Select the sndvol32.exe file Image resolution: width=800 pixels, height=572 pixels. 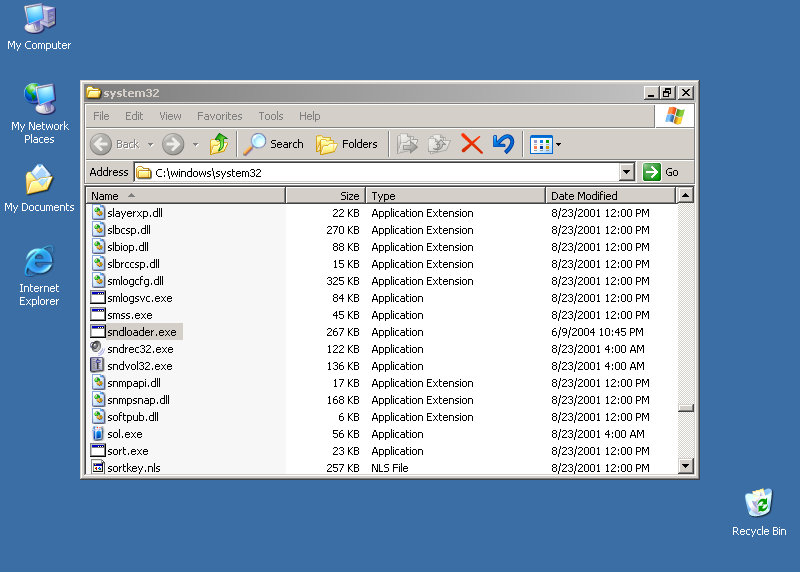pos(139,366)
